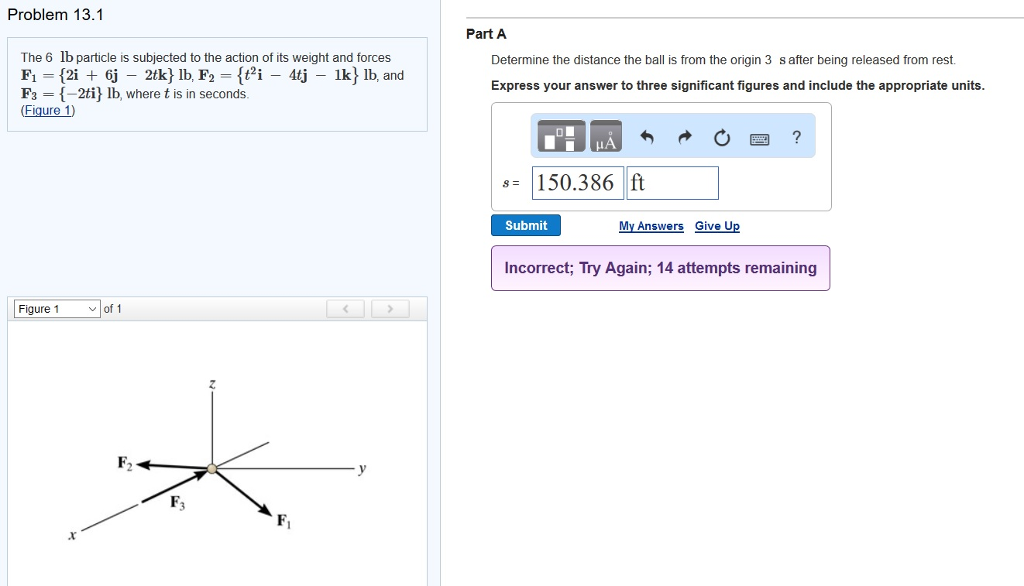1024x586 pixels.
Task: Reset the answer box with the circular arrow
Action: click(722, 138)
